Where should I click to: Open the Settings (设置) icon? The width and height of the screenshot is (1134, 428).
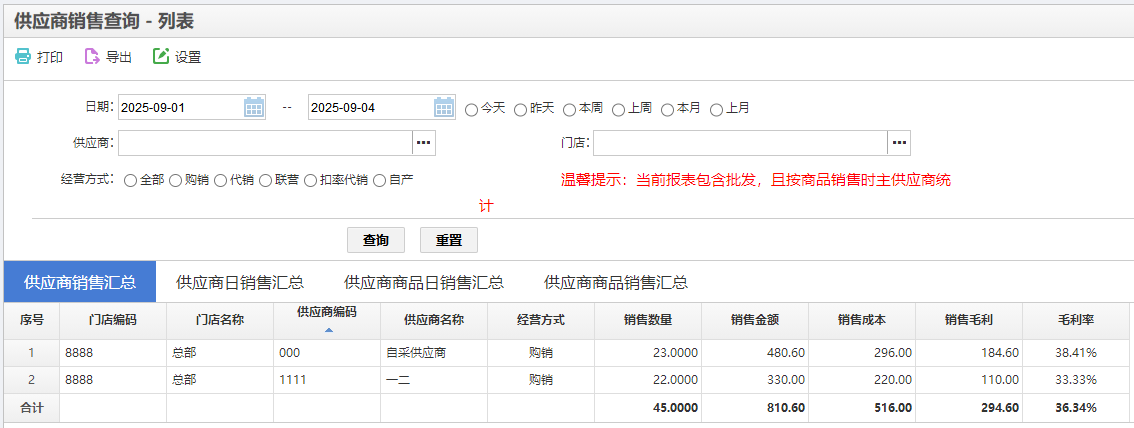(161, 57)
